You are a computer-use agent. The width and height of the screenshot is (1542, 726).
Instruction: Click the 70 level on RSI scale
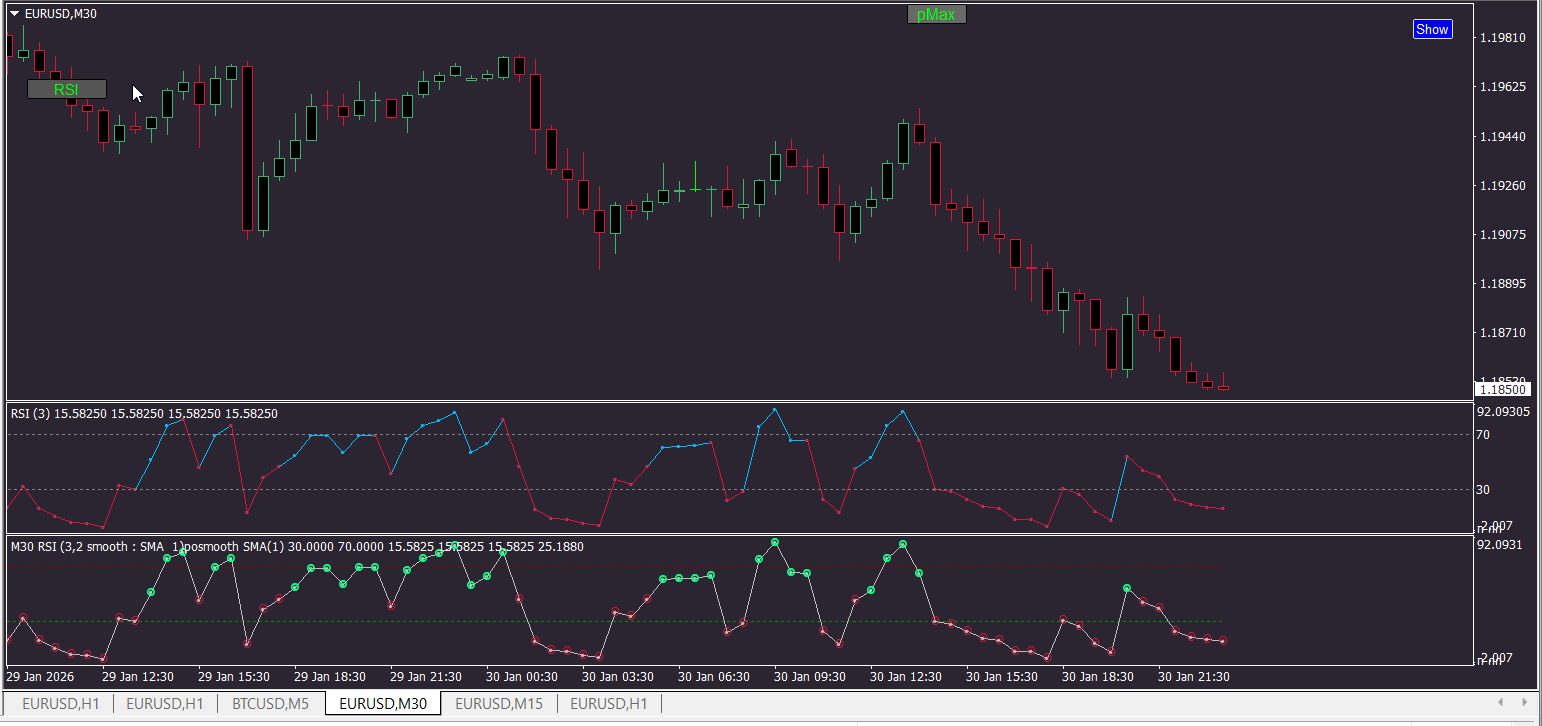[1483, 434]
